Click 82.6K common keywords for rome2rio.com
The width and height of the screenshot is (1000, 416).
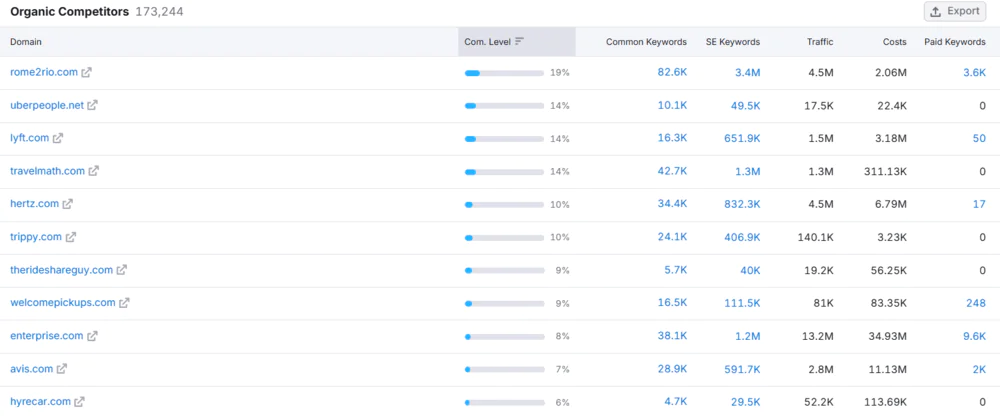pyautogui.click(x=672, y=73)
